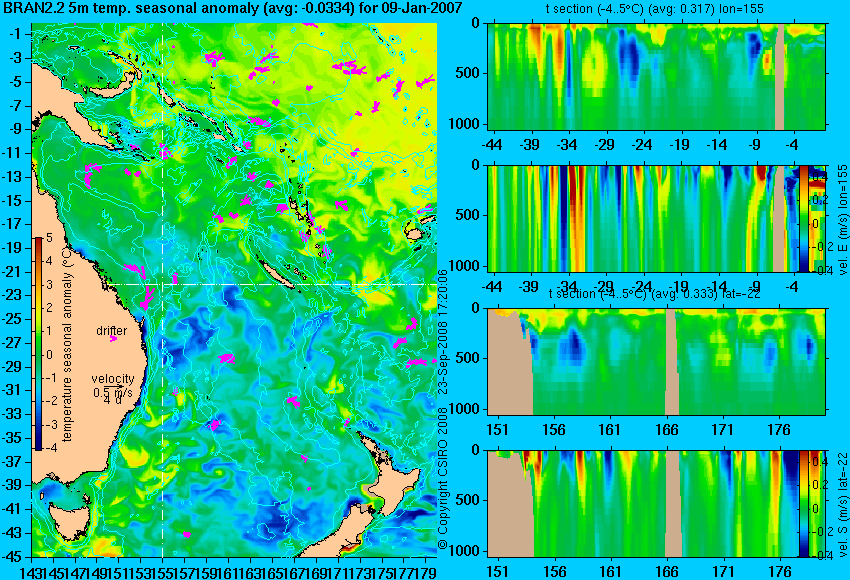
Task: Click '166' longitude tick under lat=-22 temperature section
Action: click(x=666, y=430)
